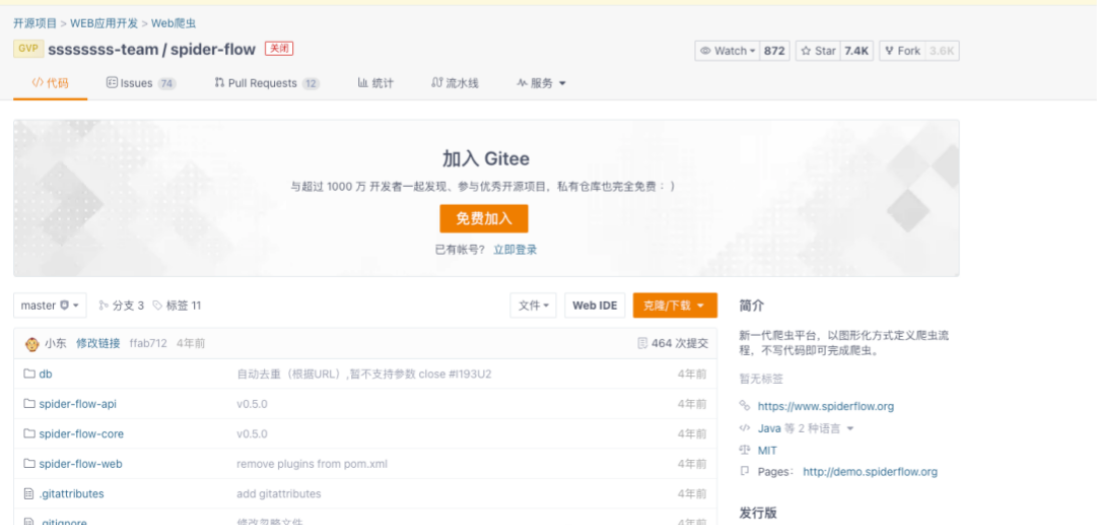1097x525 pixels.
Task: Click the spider-flow-api folder icon
Action: 29,404
